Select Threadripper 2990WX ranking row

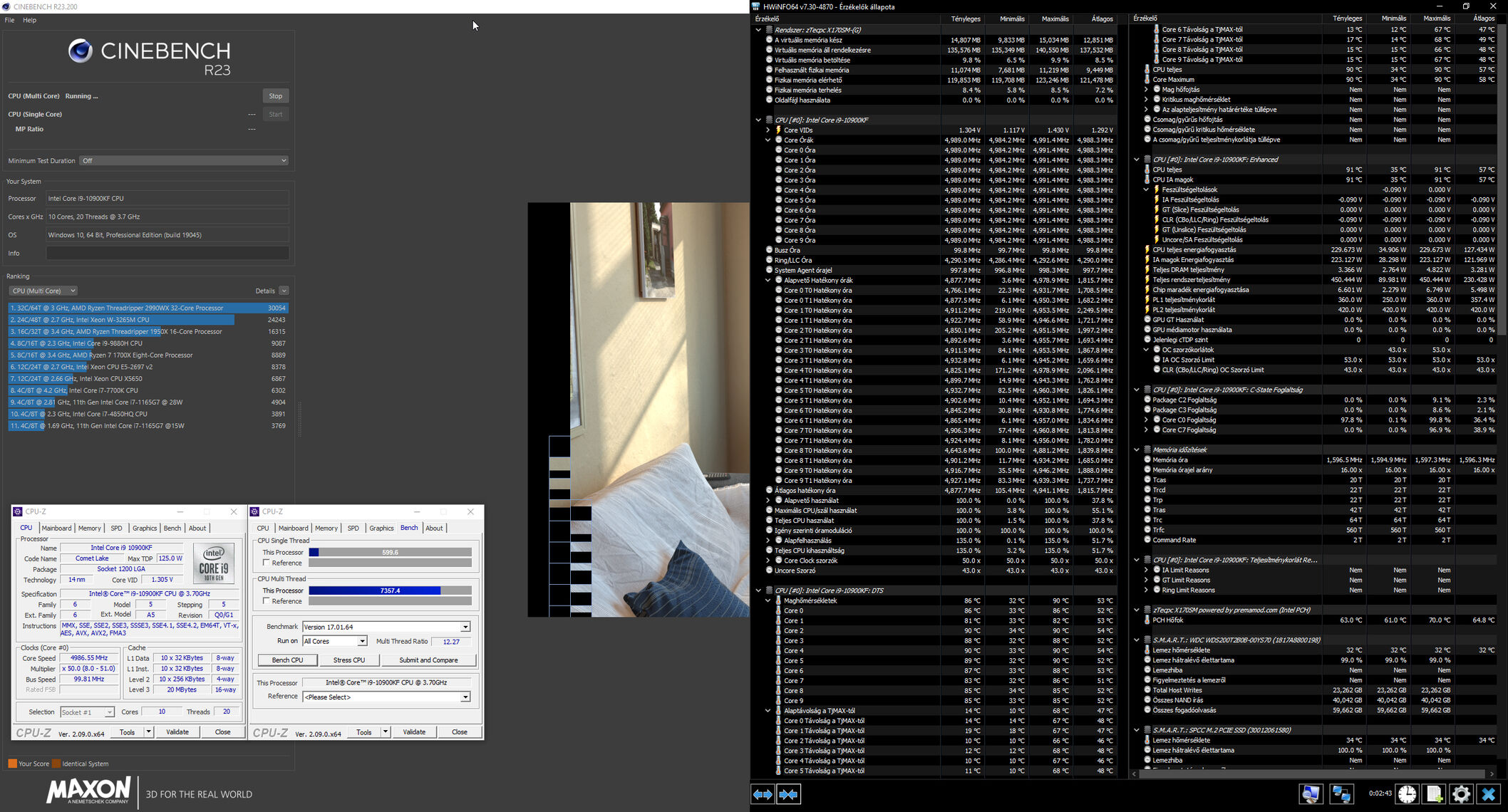(x=148, y=308)
